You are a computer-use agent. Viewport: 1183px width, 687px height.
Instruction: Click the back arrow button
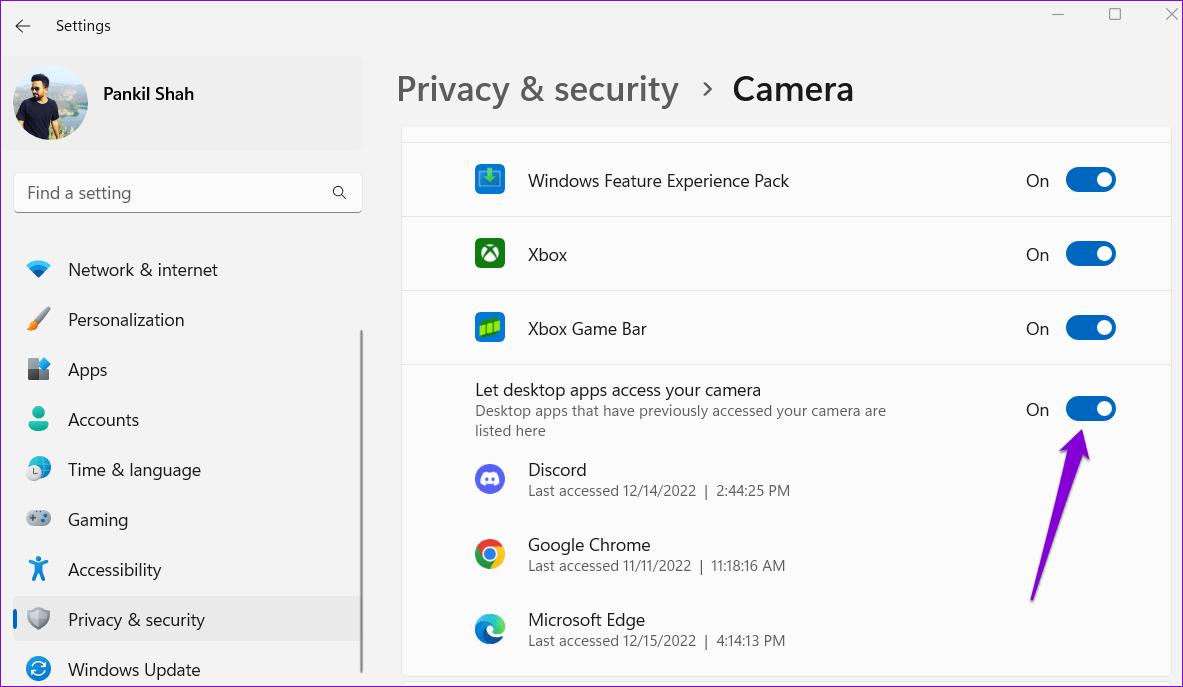(22, 25)
